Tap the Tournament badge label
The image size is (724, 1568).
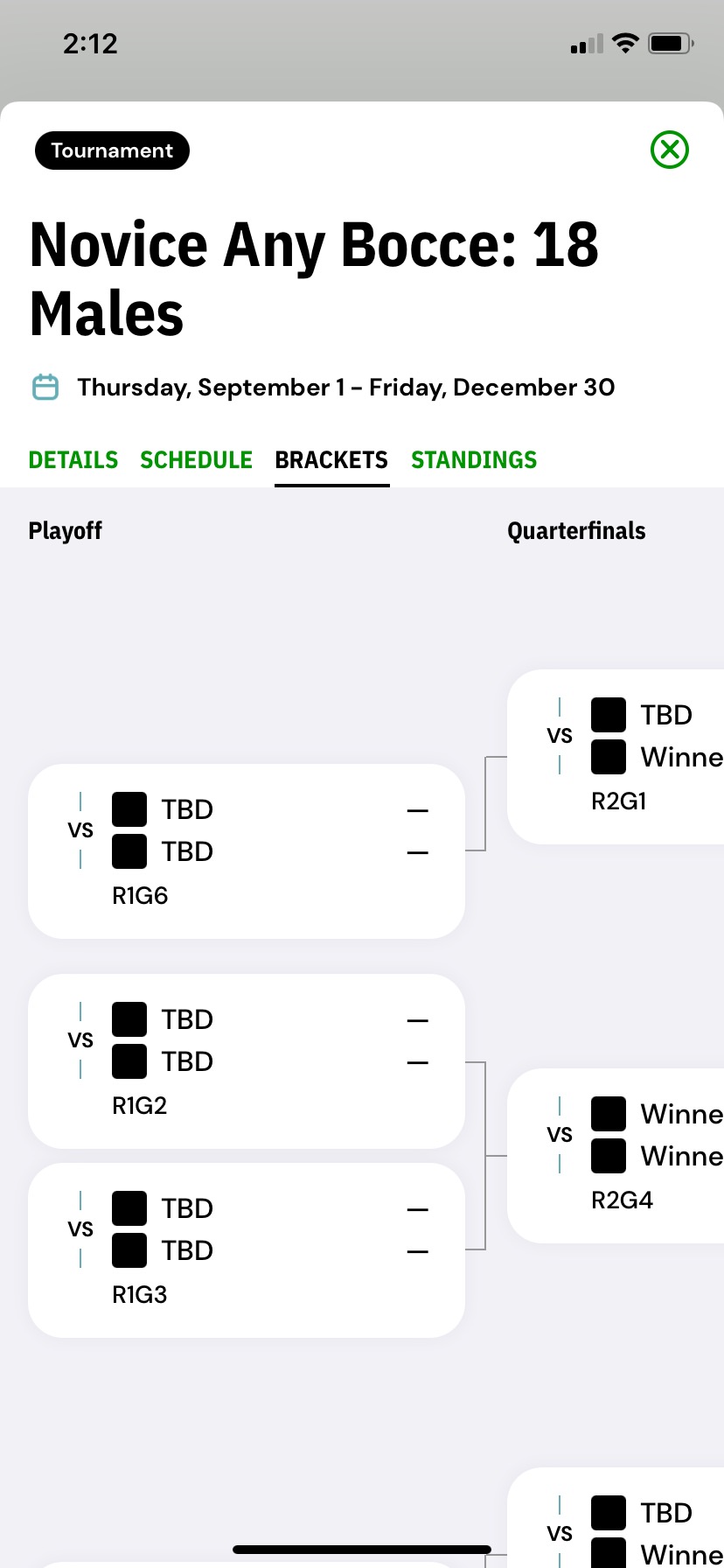coord(112,150)
